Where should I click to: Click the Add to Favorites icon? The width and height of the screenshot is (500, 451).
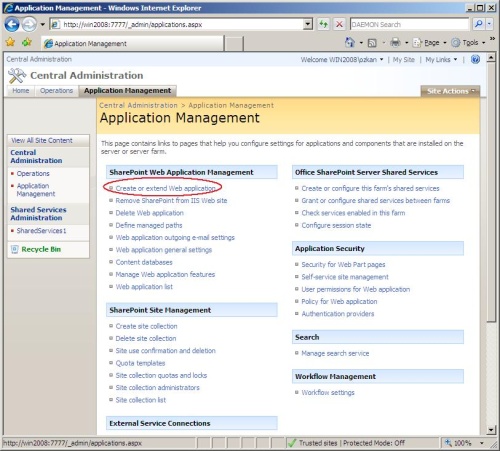(27, 42)
